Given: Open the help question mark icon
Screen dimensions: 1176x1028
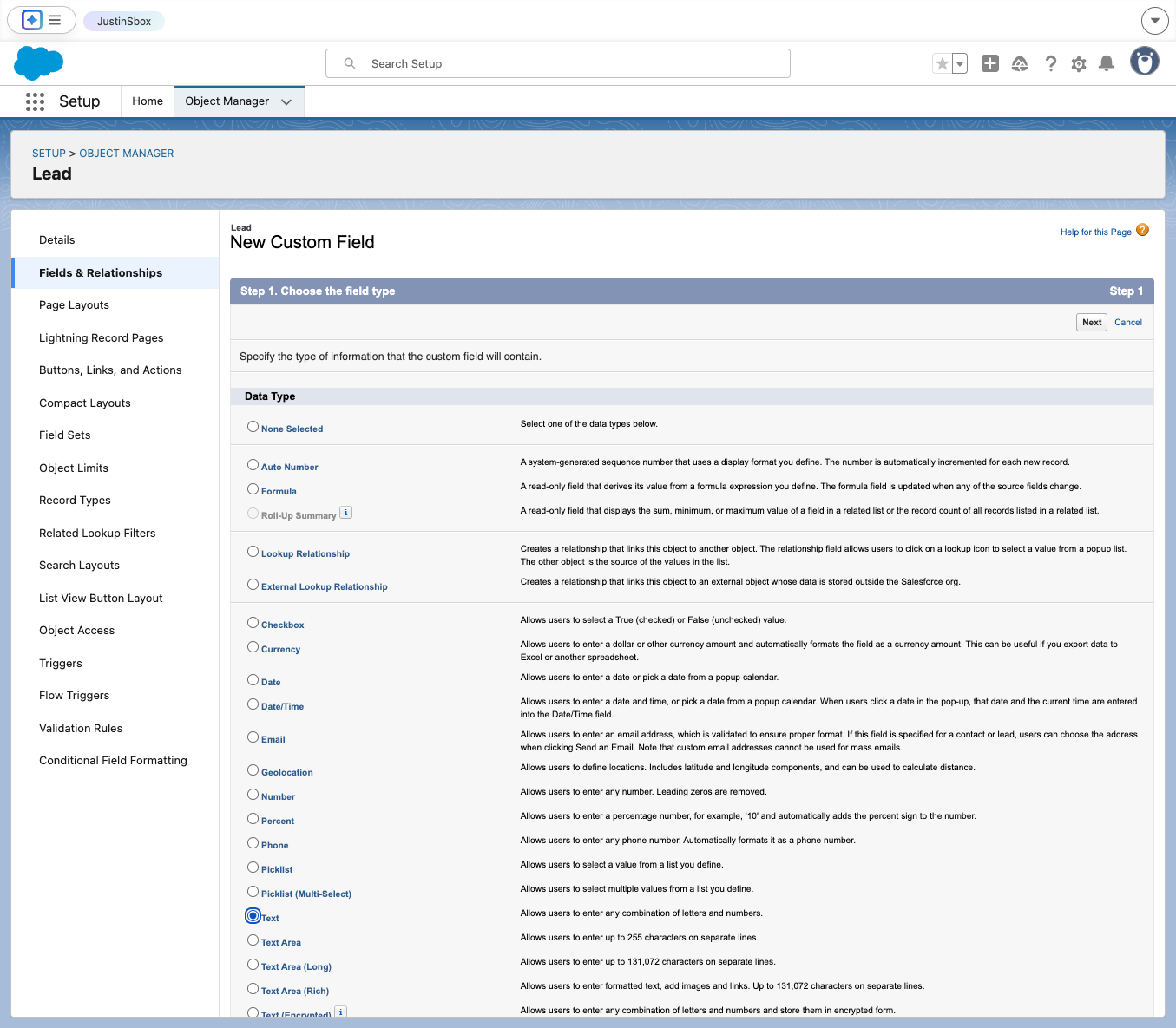Looking at the screenshot, I should (x=1050, y=63).
